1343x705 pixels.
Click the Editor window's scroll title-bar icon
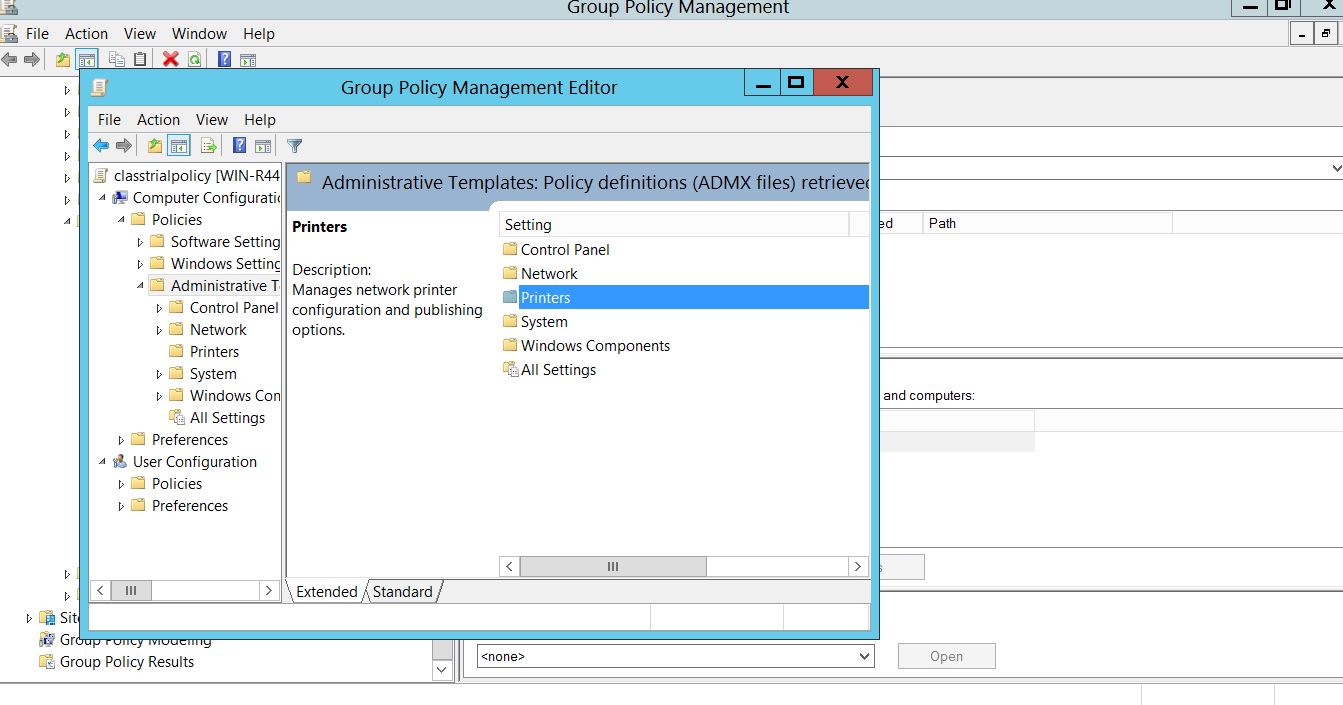pos(99,87)
